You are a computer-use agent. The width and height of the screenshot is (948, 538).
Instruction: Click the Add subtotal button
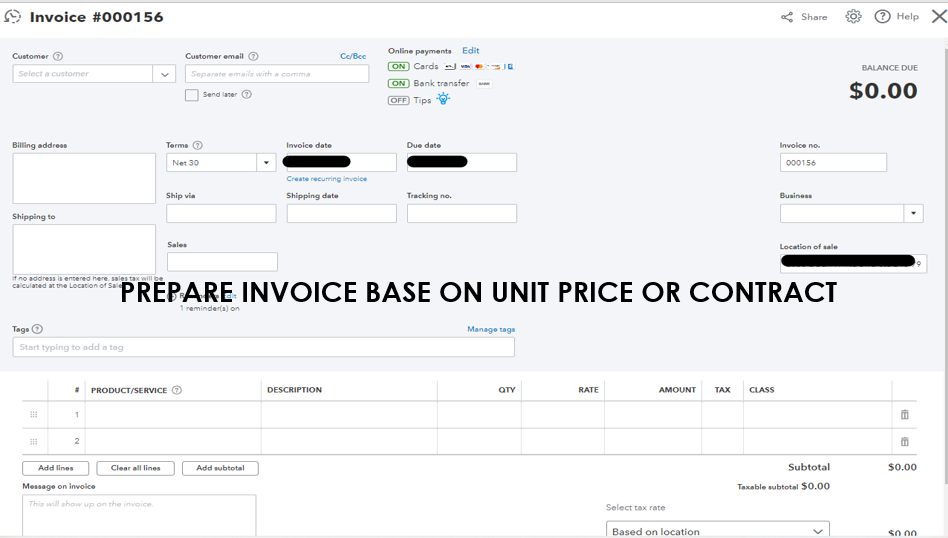pyautogui.click(x=220, y=468)
